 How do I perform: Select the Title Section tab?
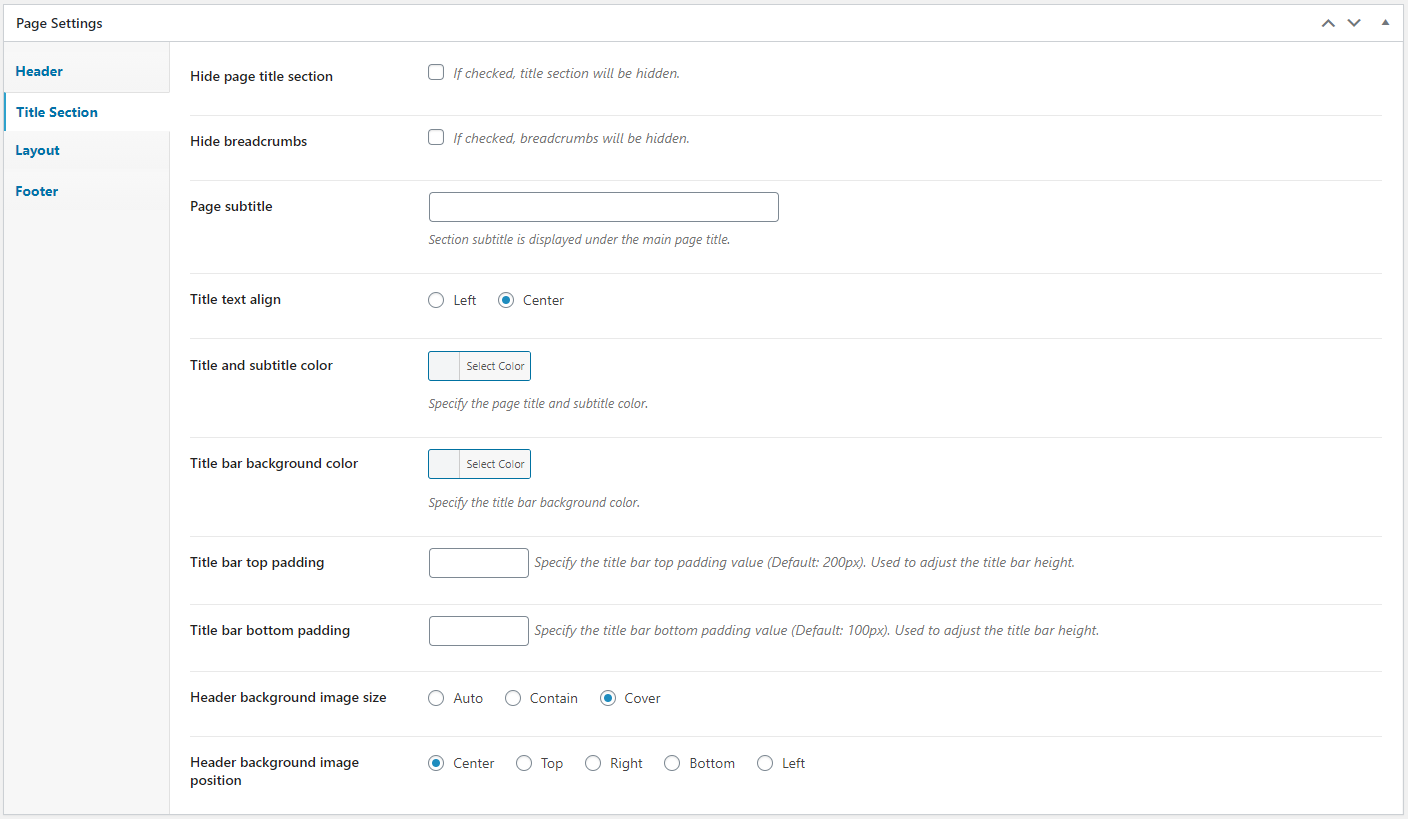[87, 112]
